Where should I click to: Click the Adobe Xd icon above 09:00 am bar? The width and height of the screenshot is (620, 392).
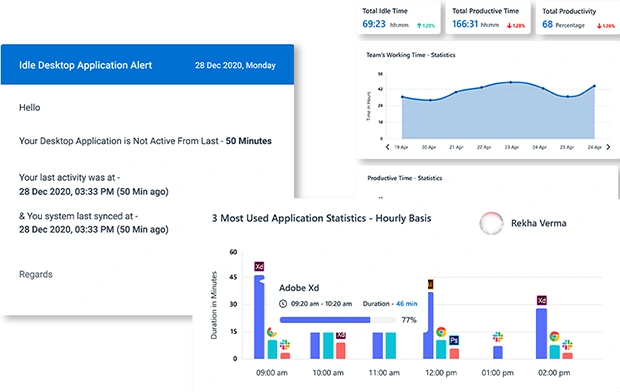[259, 266]
